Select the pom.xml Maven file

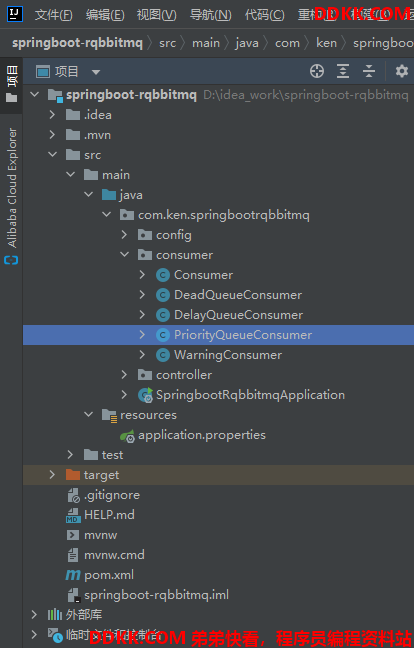pos(109,575)
